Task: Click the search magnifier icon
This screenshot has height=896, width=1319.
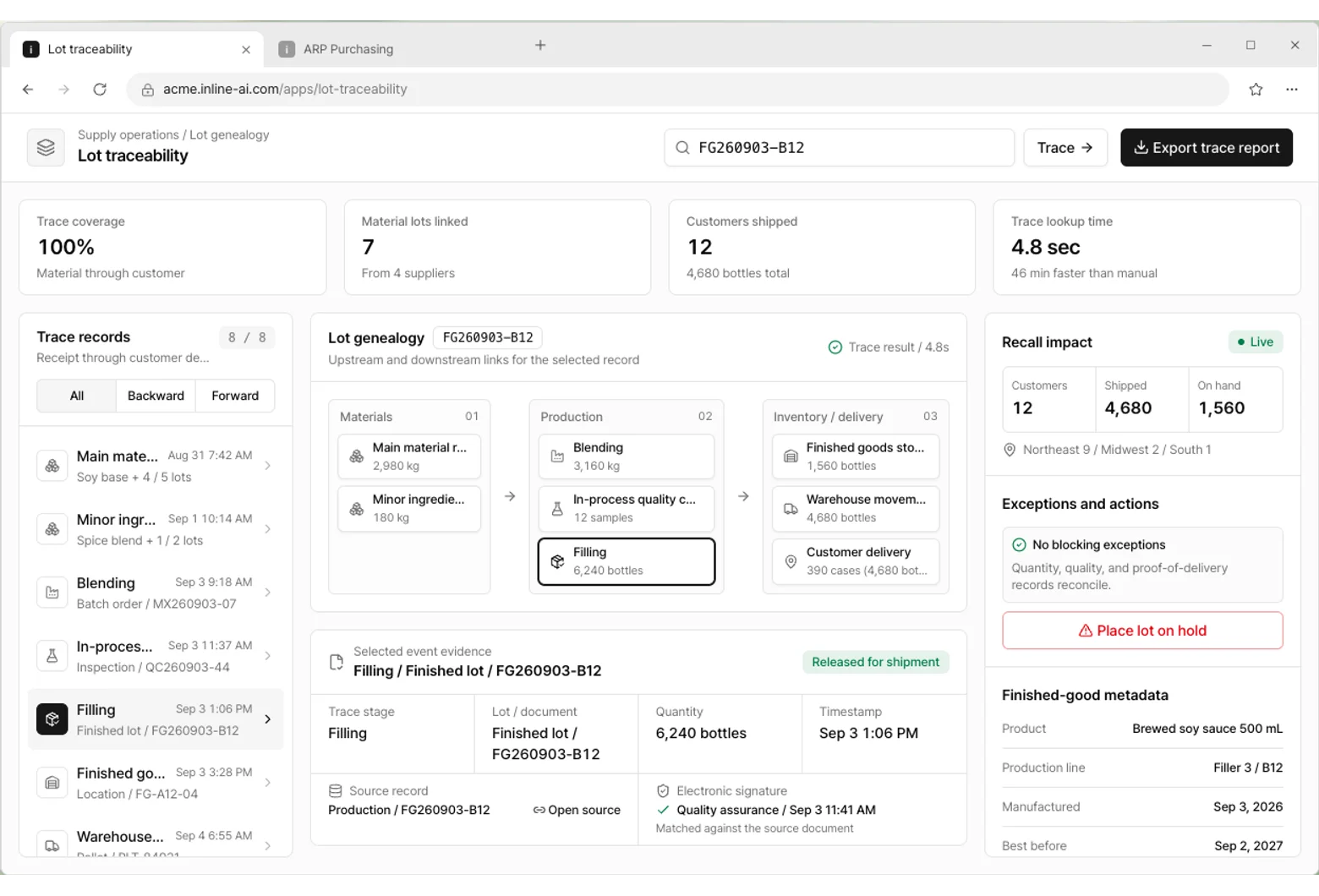Action: click(x=682, y=148)
